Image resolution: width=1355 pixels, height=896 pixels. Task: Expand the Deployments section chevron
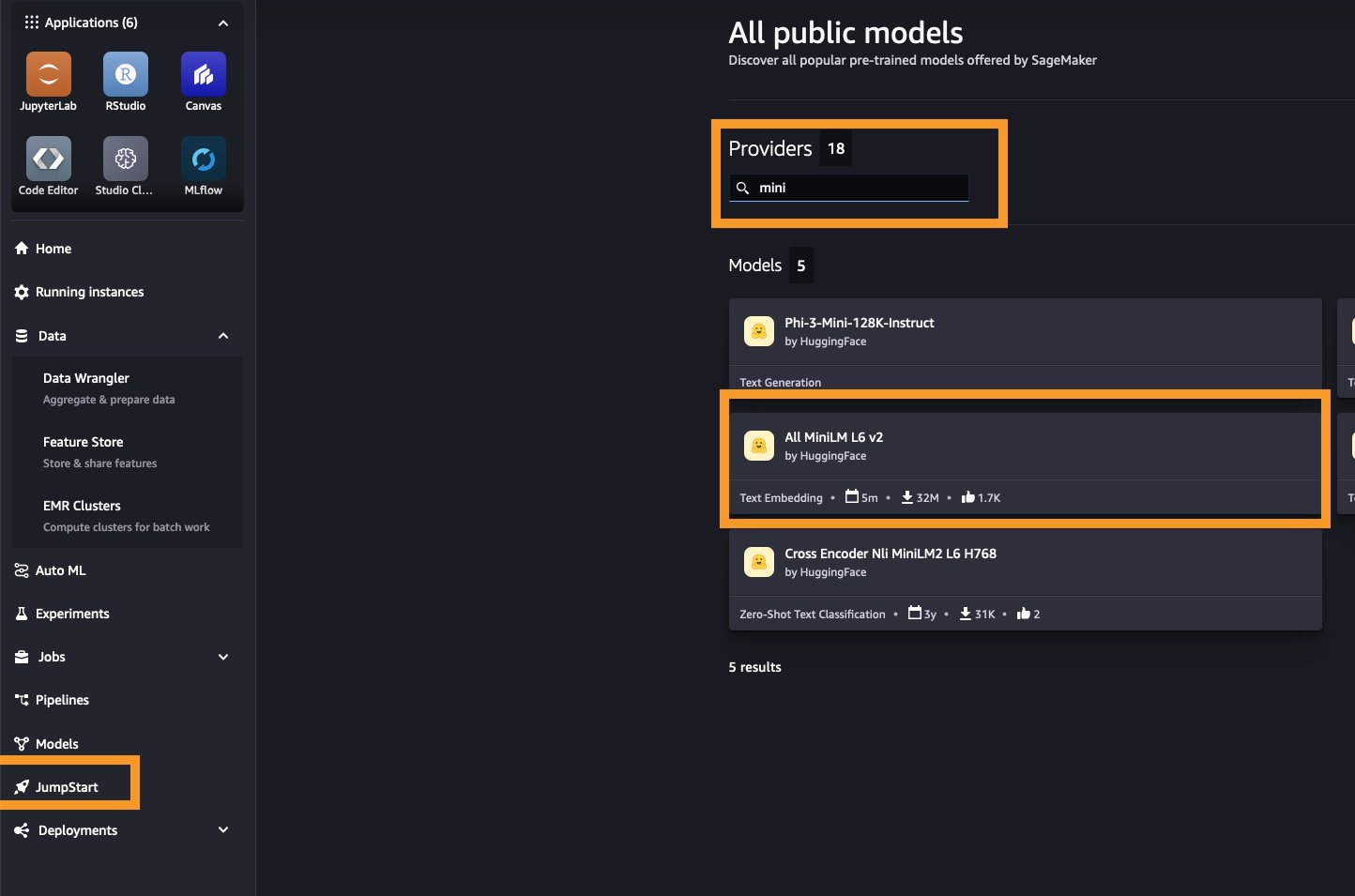[223, 829]
